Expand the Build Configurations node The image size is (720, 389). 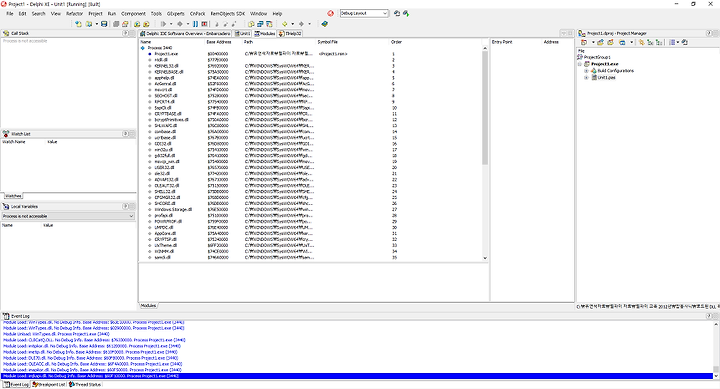pos(586,71)
